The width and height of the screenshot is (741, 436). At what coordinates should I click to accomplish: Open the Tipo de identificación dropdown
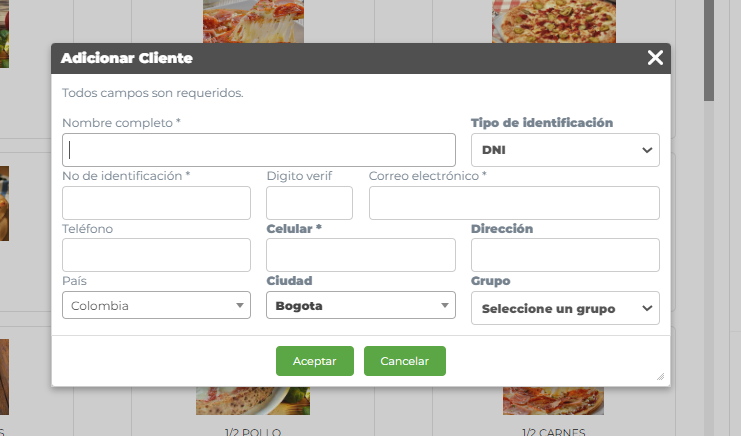pyautogui.click(x=565, y=150)
